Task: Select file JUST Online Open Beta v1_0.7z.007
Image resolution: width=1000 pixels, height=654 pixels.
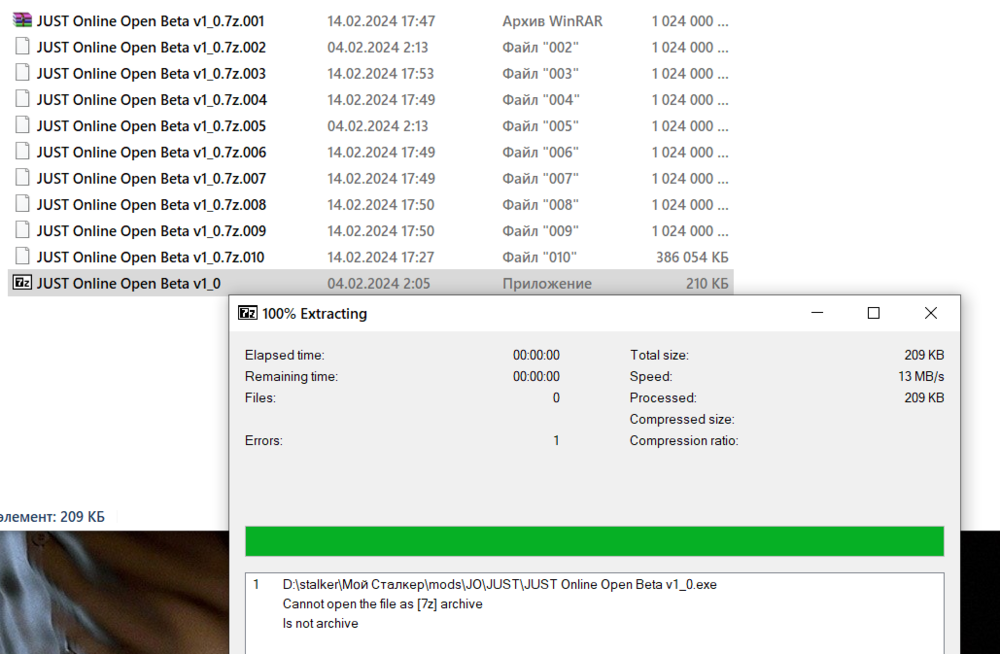Action: 151,178
